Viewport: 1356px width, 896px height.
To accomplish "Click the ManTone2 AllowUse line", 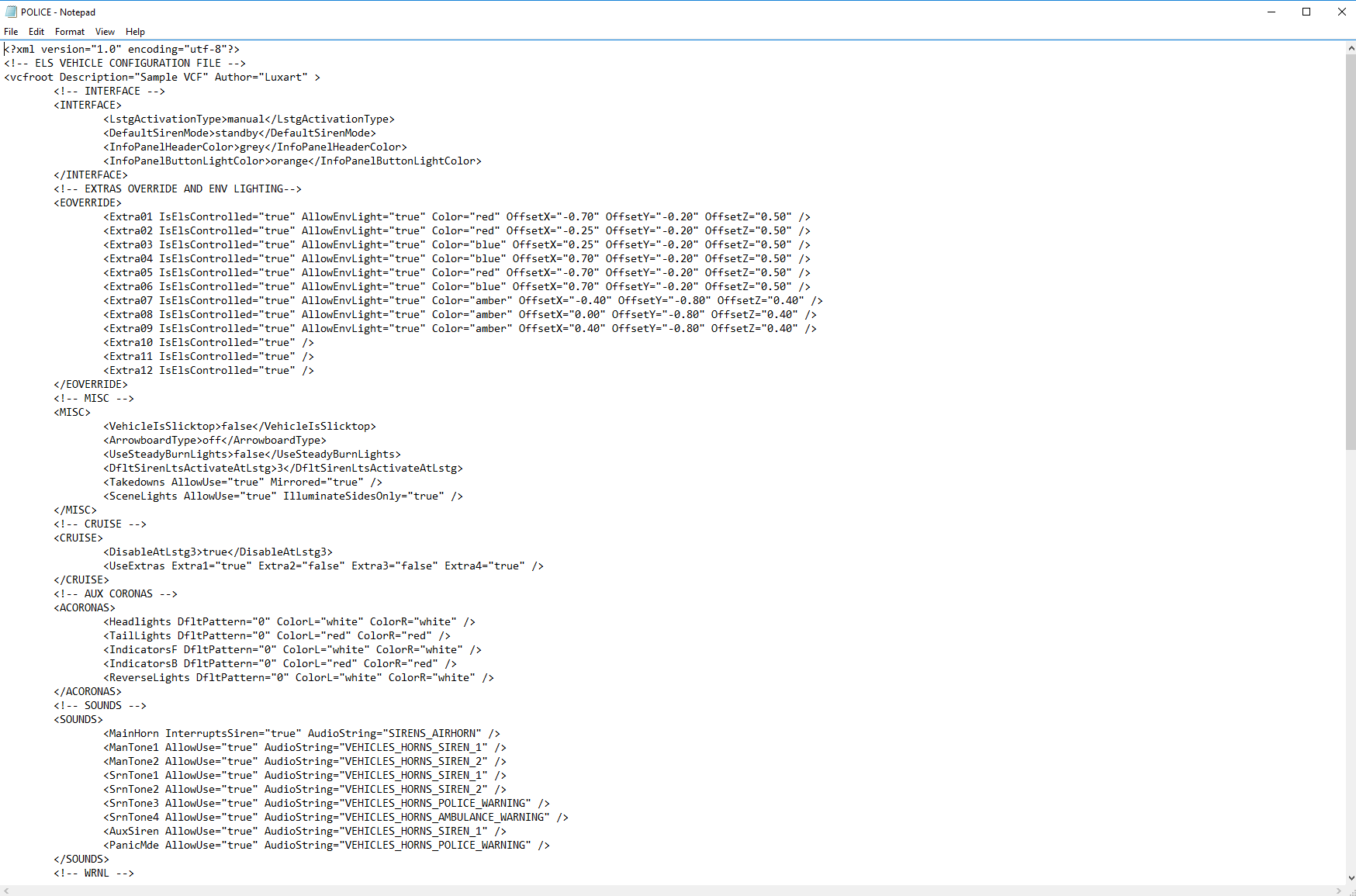I will (305, 761).
